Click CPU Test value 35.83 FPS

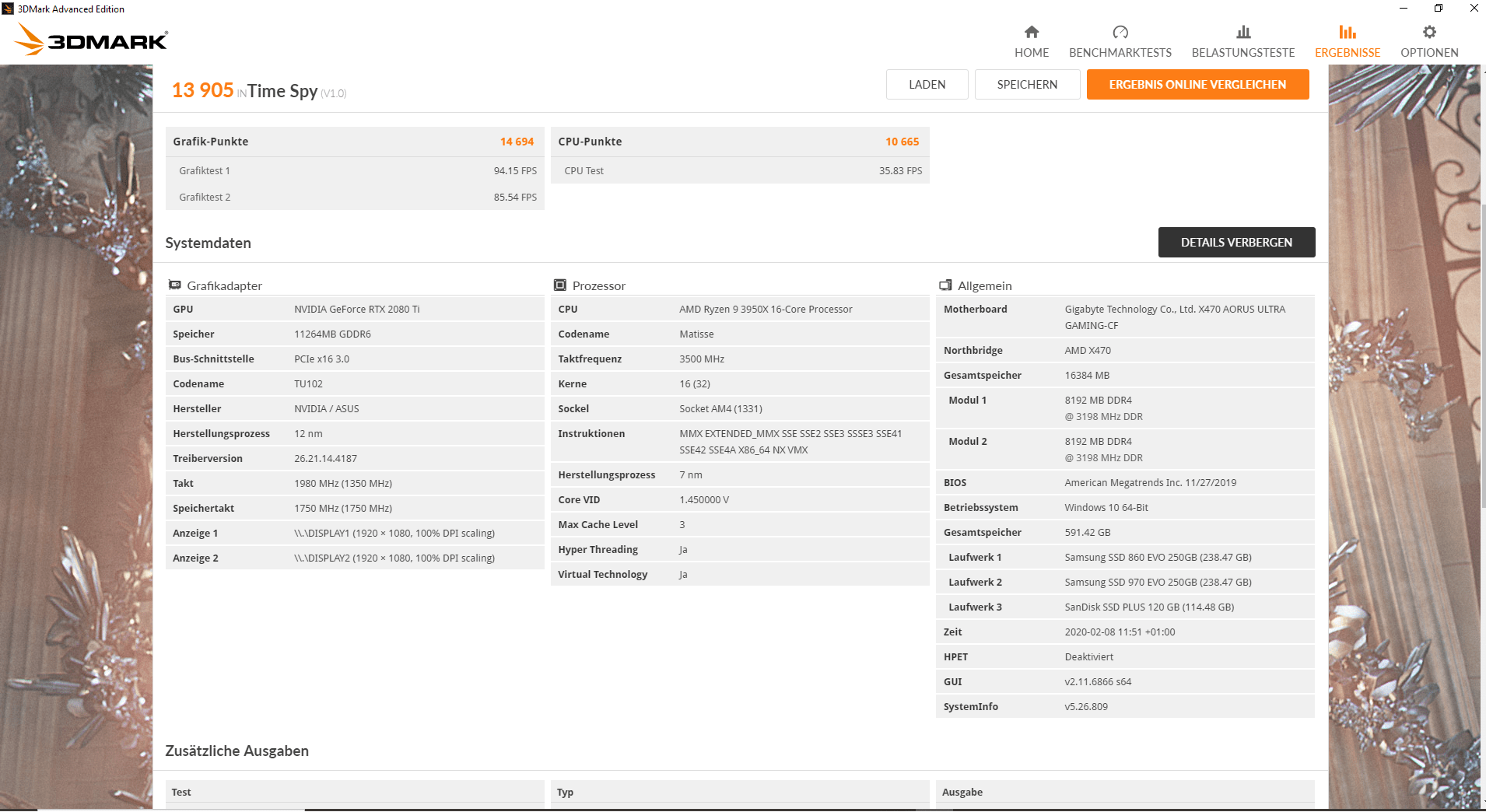coord(900,171)
